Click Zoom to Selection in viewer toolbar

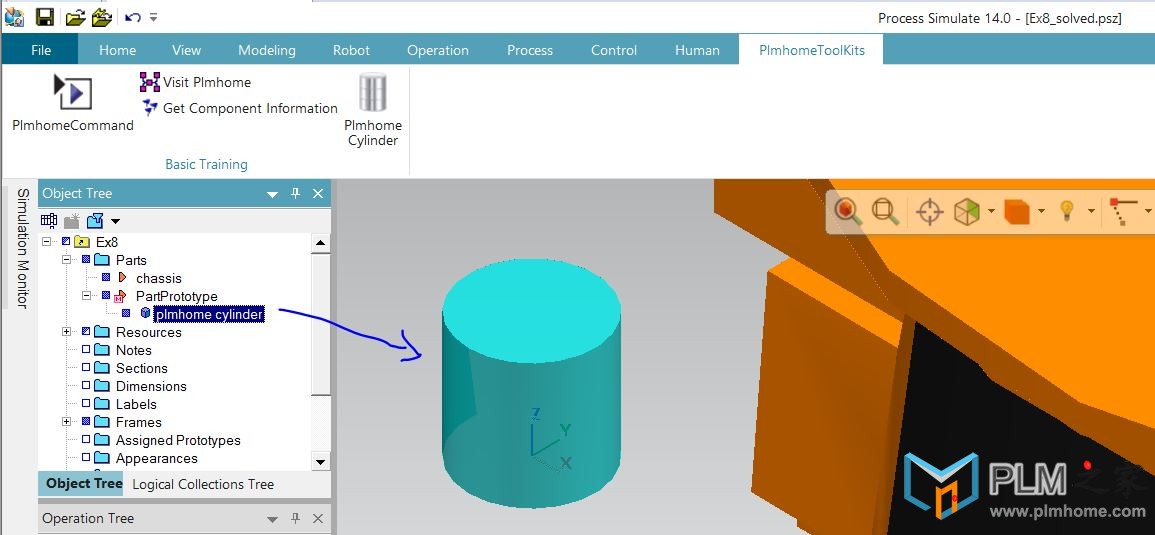[849, 211]
